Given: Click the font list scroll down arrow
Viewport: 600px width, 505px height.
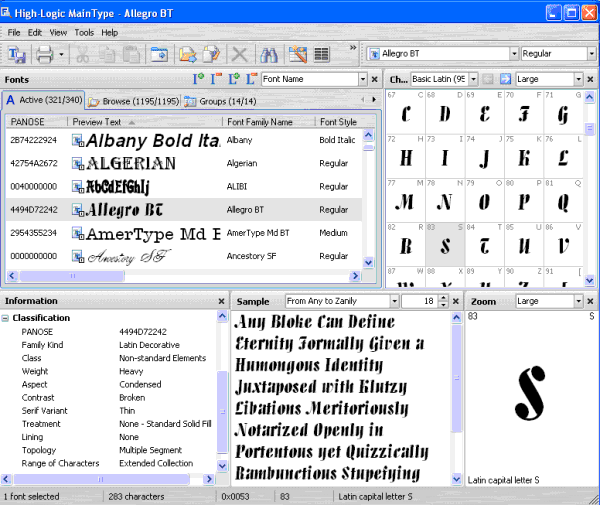Looking at the screenshot, I should [368, 262].
